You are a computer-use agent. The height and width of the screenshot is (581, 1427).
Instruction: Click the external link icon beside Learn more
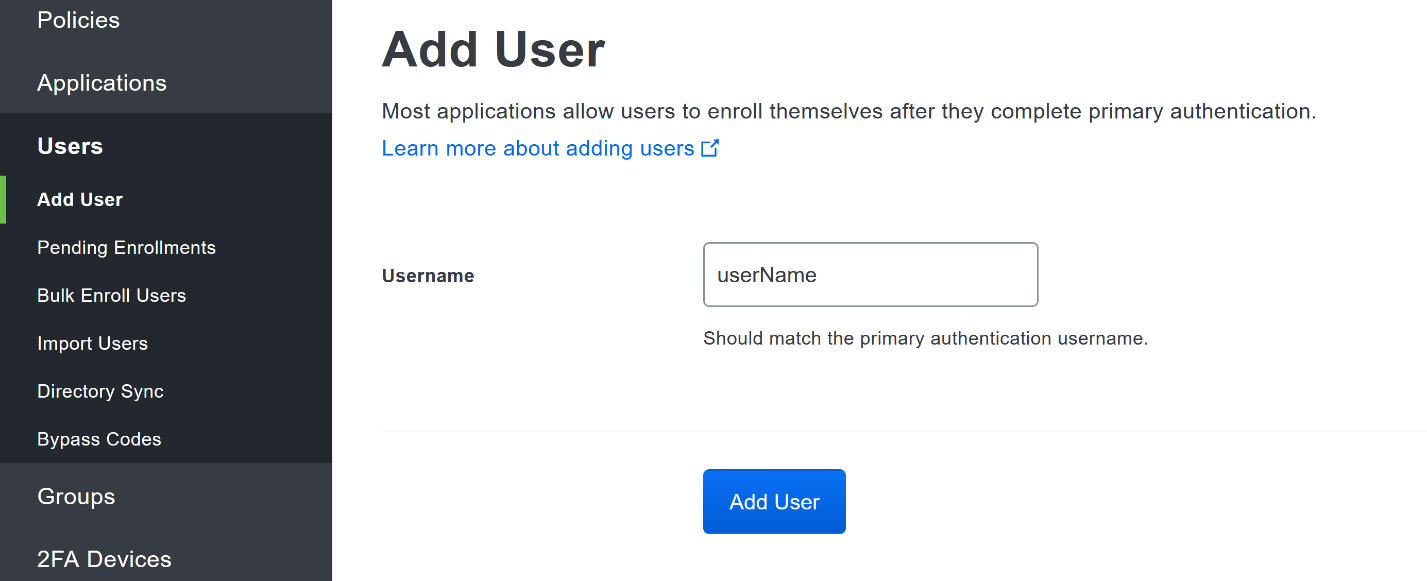710,149
